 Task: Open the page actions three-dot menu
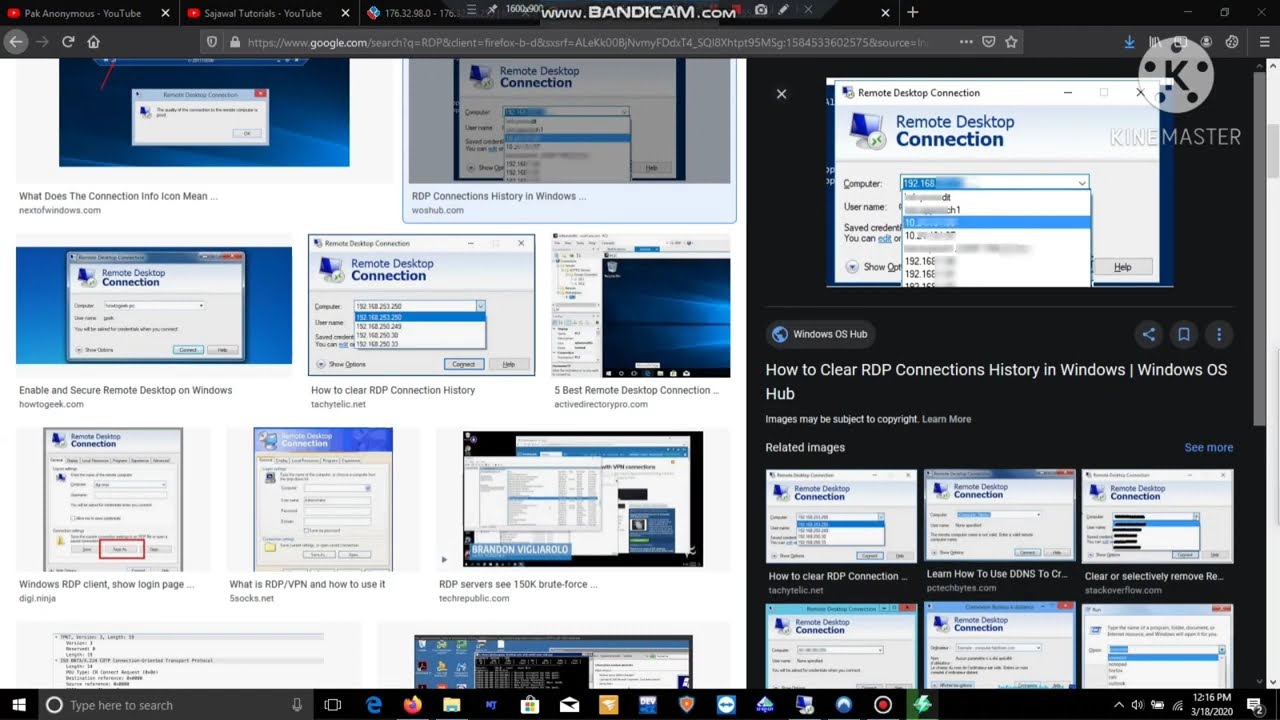[966, 42]
